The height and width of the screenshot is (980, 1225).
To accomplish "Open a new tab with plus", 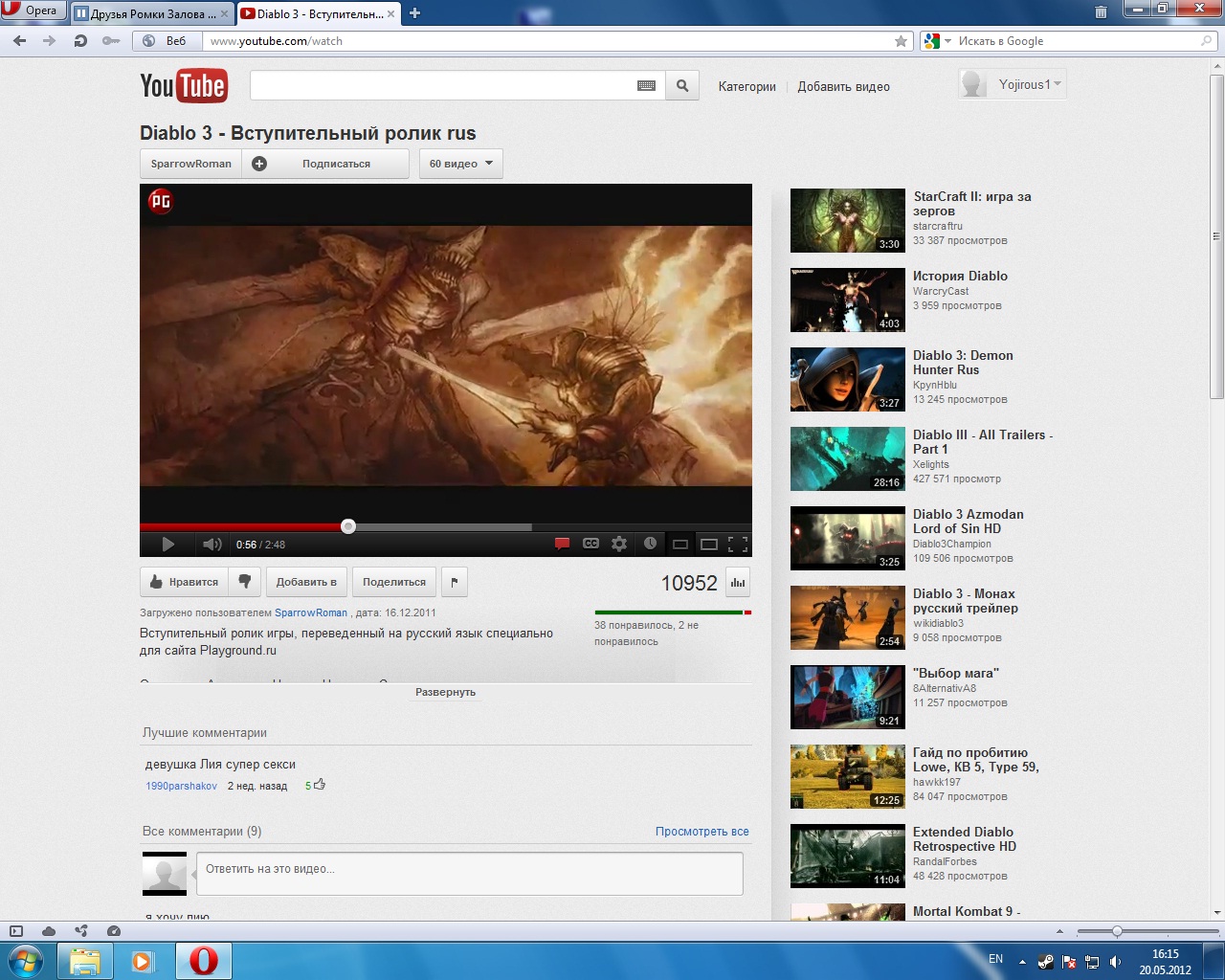I will tap(414, 13).
